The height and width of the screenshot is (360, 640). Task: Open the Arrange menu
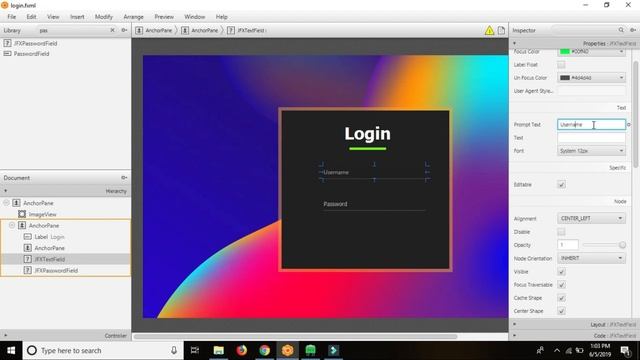point(133,17)
